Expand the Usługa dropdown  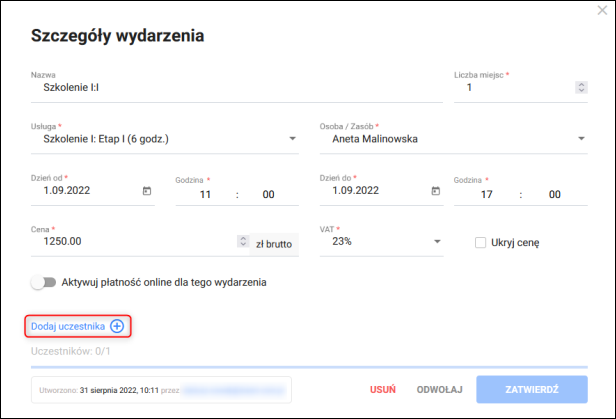[x=293, y=139]
